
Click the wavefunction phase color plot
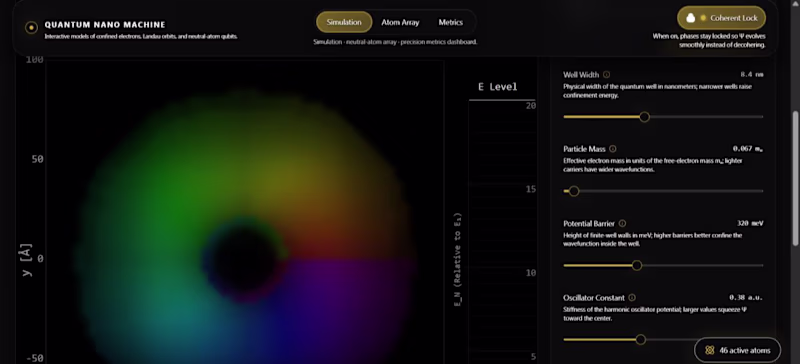pyautogui.click(x=245, y=212)
